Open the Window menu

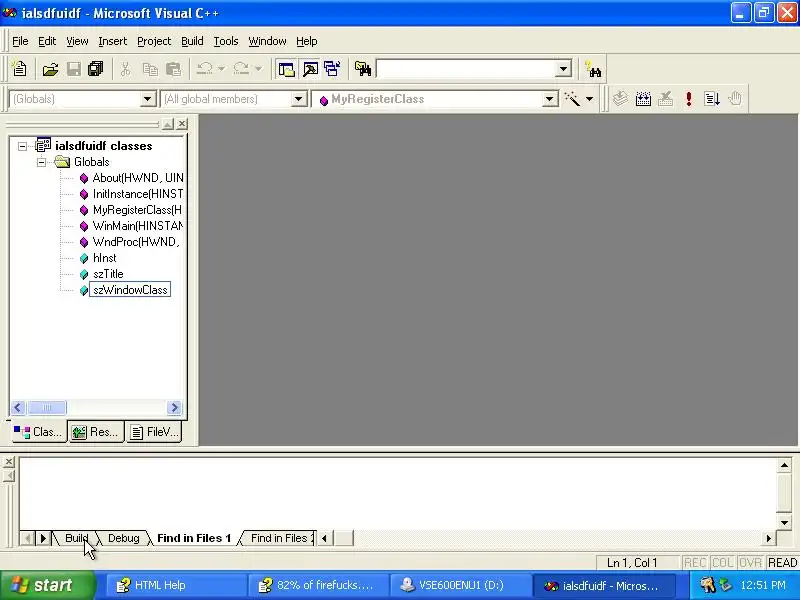click(x=267, y=41)
